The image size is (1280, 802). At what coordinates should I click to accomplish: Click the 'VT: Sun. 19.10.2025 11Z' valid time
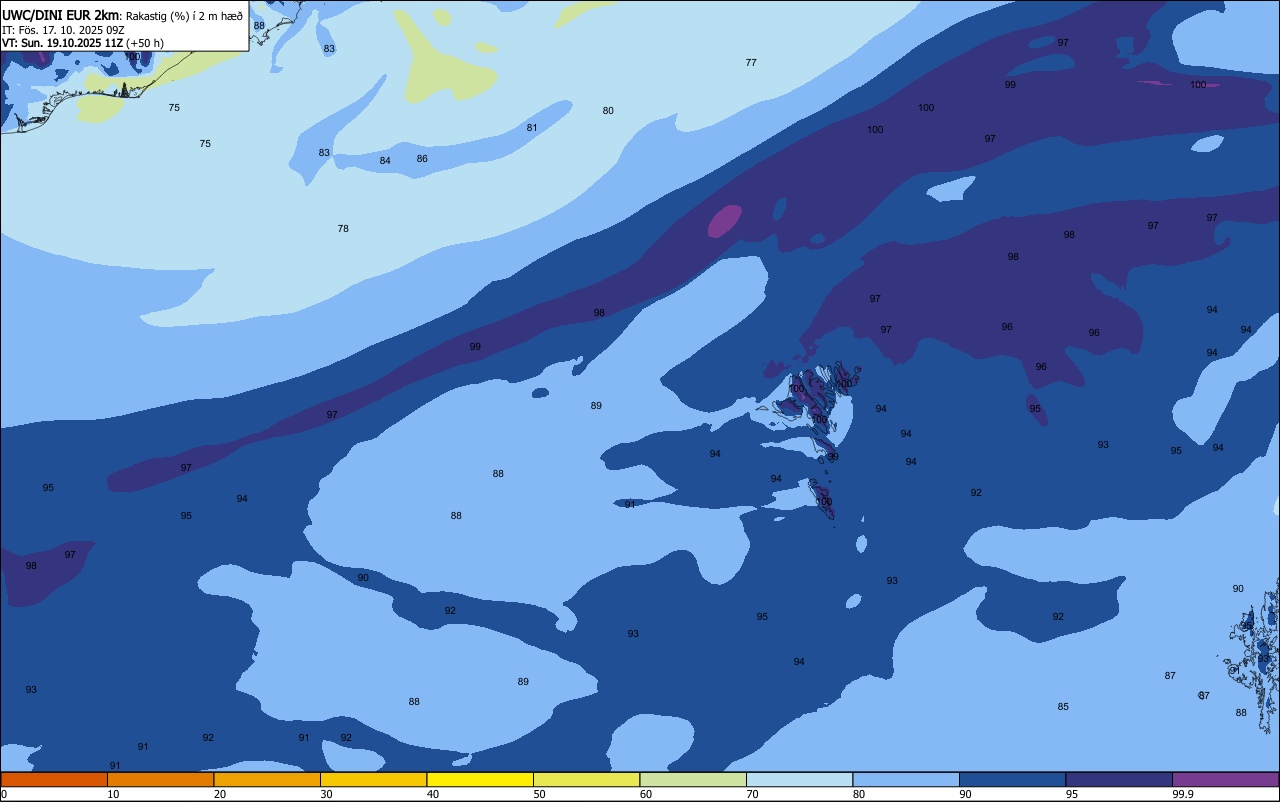62,43
